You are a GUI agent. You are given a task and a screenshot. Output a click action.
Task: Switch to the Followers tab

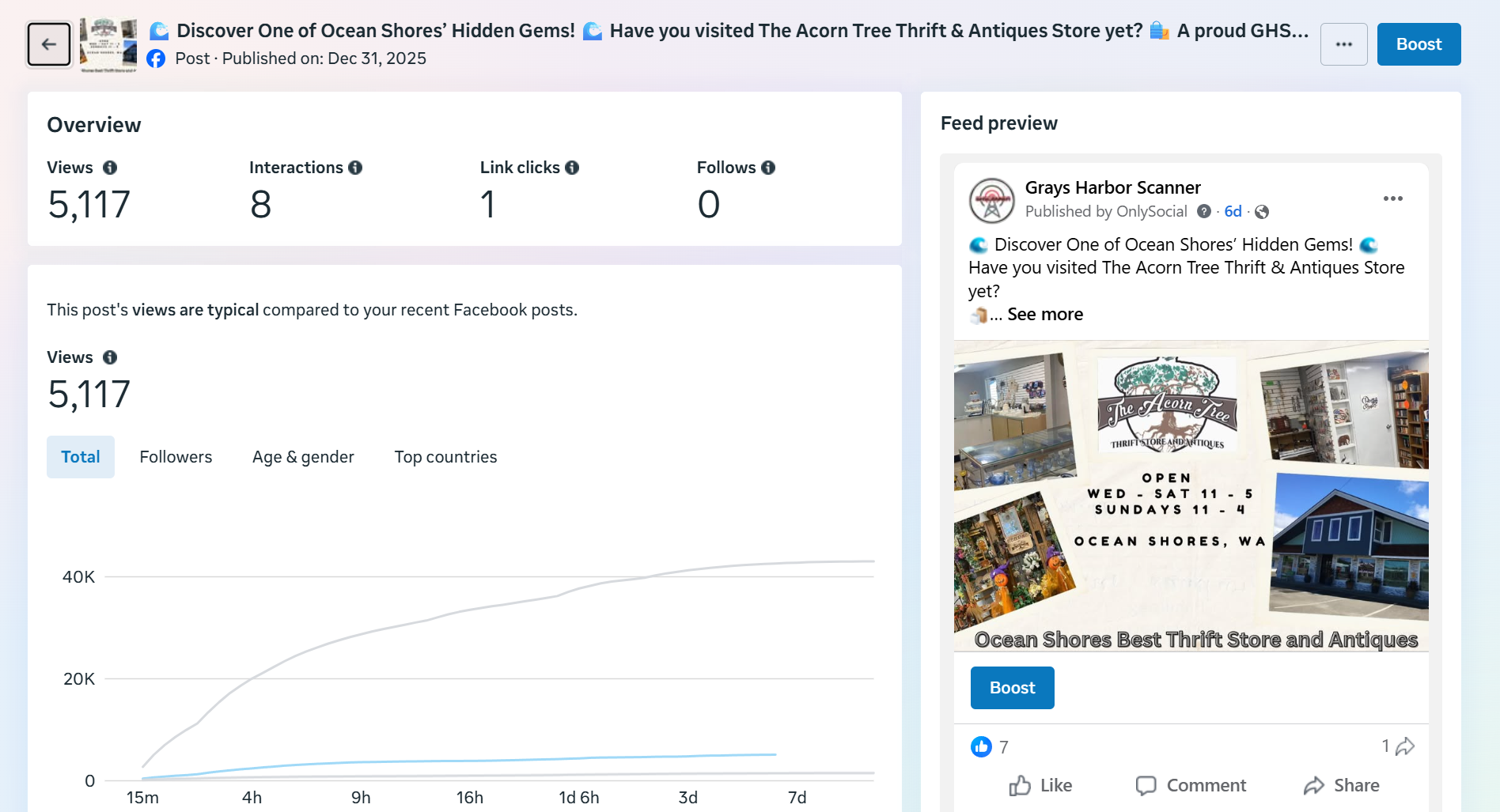click(176, 457)
